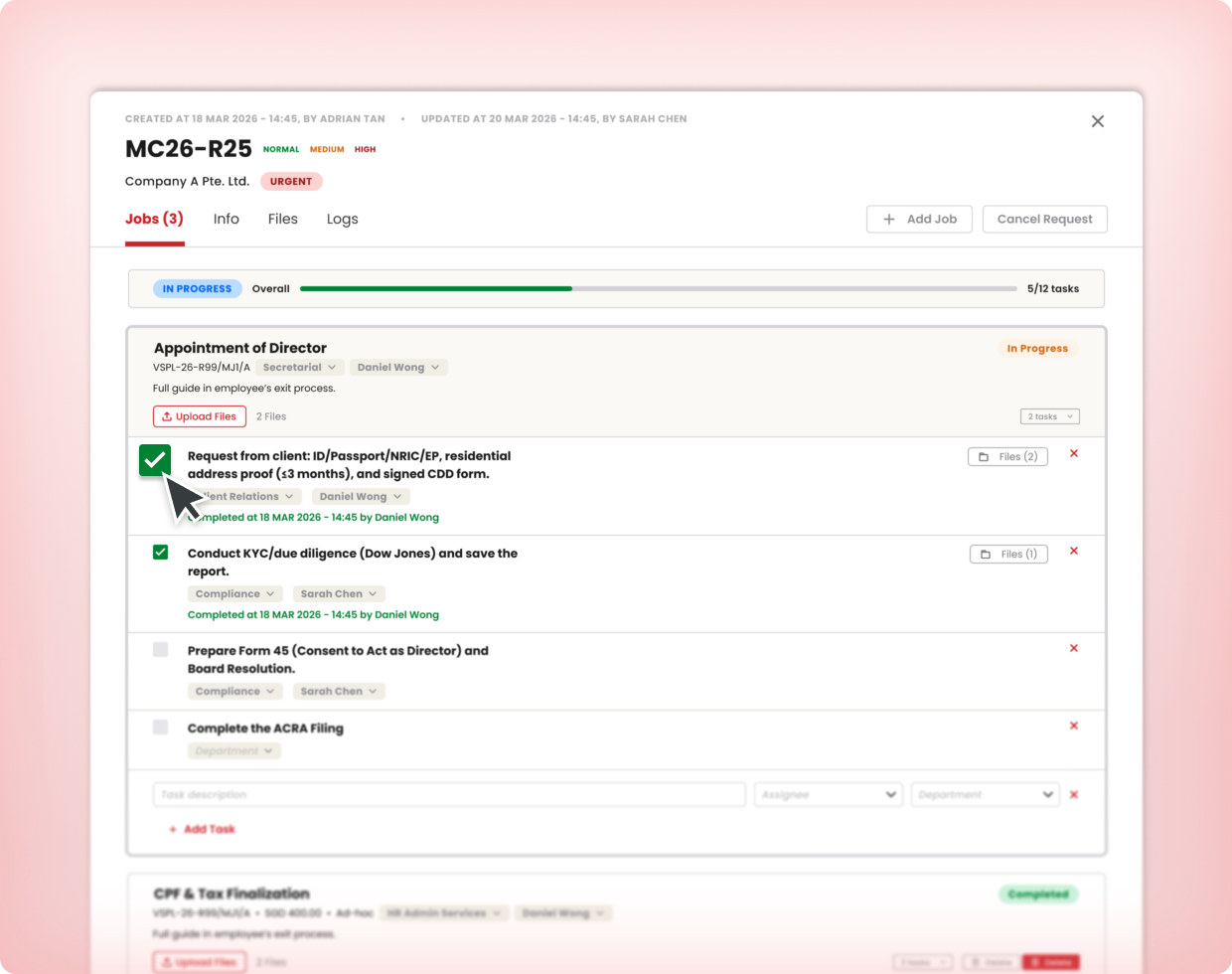
Task: Open Files (2) on first task
Action: click(1007, 456)
